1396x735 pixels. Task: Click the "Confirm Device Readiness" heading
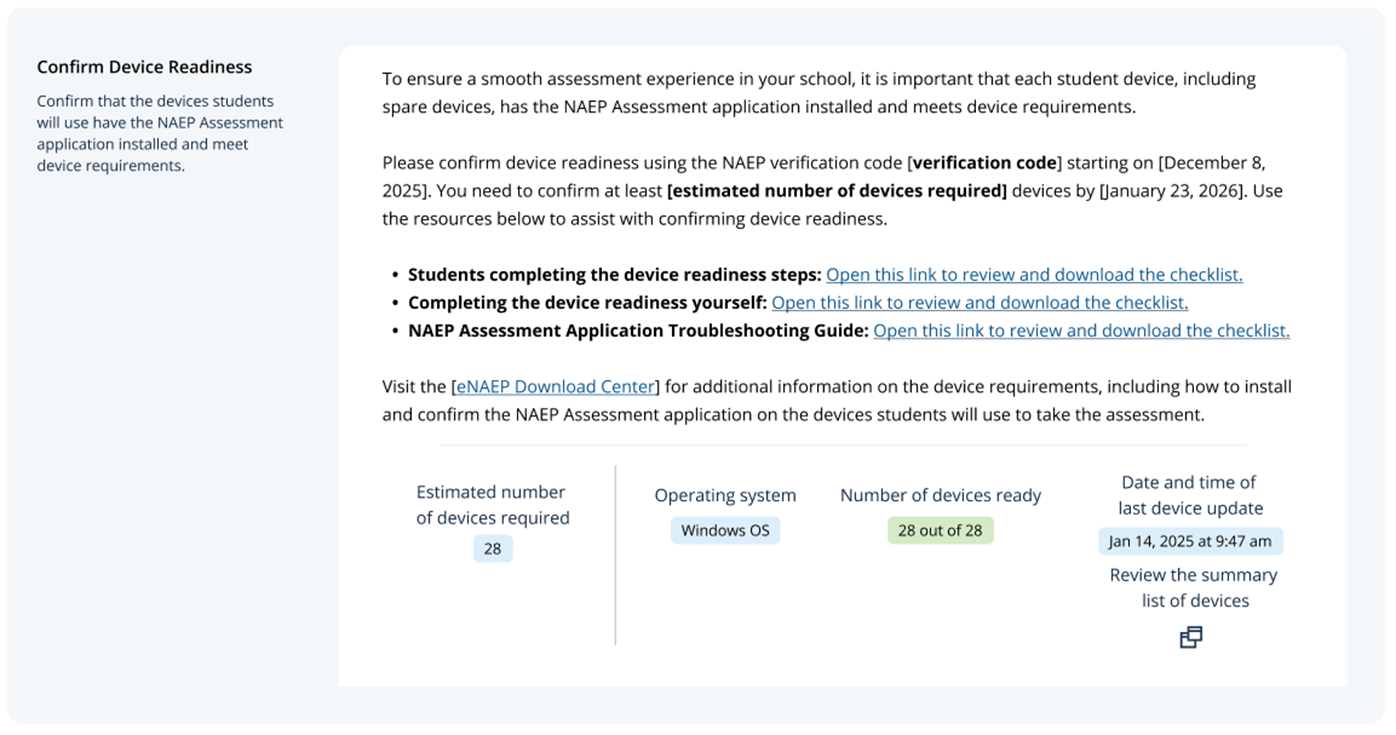[x=144, y=67]
